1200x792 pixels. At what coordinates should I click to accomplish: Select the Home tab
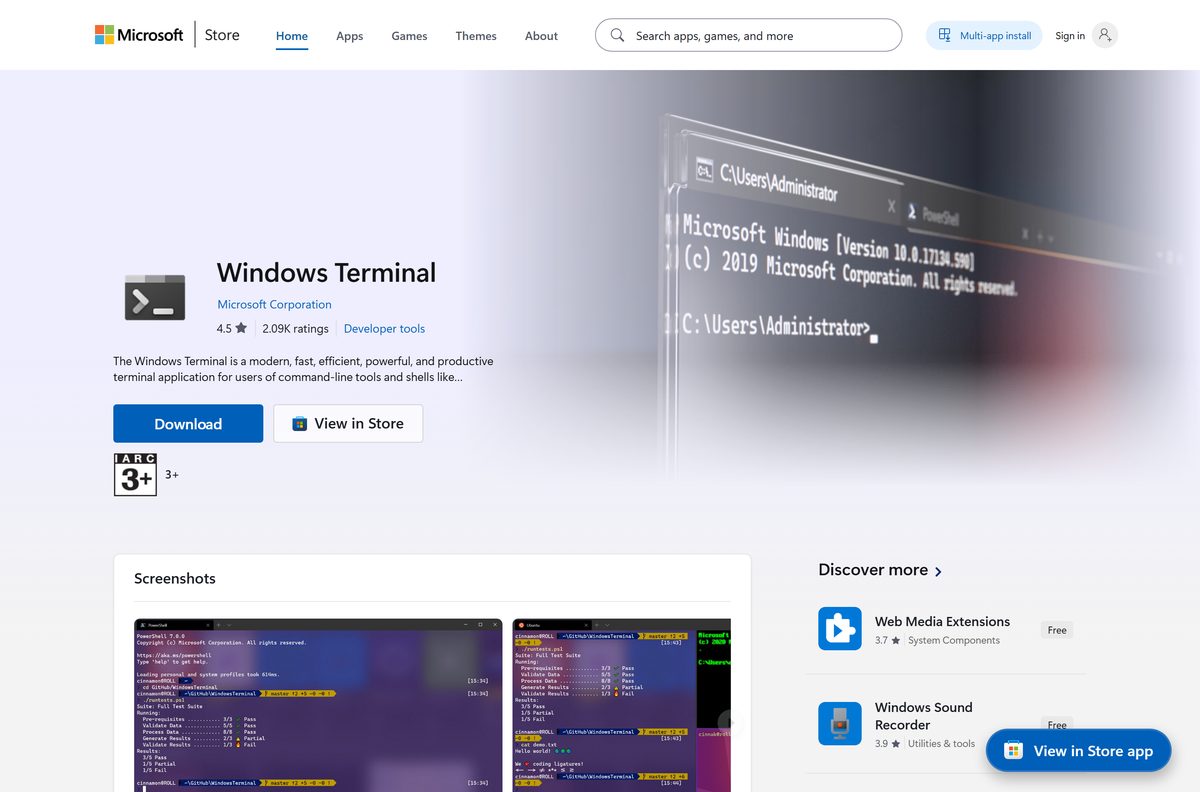pos(292,36)
